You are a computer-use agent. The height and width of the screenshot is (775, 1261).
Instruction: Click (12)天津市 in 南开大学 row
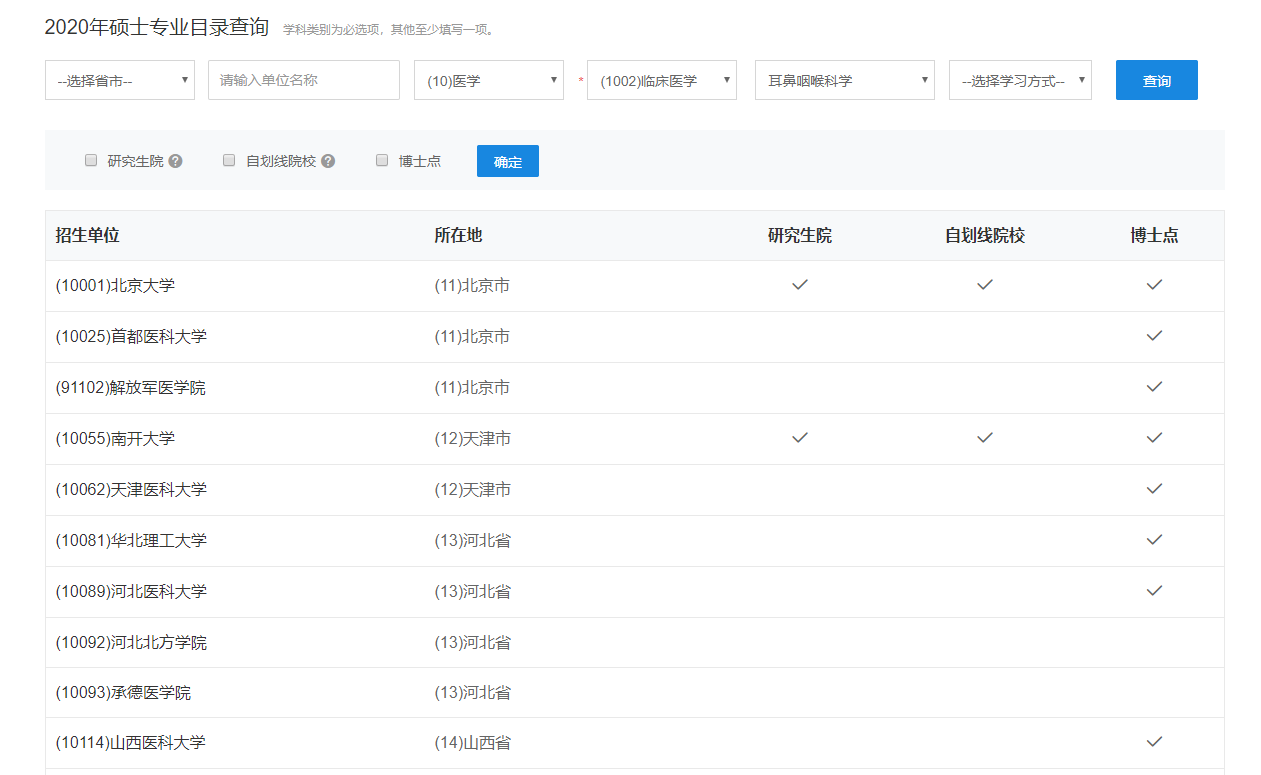pos(472,439)
